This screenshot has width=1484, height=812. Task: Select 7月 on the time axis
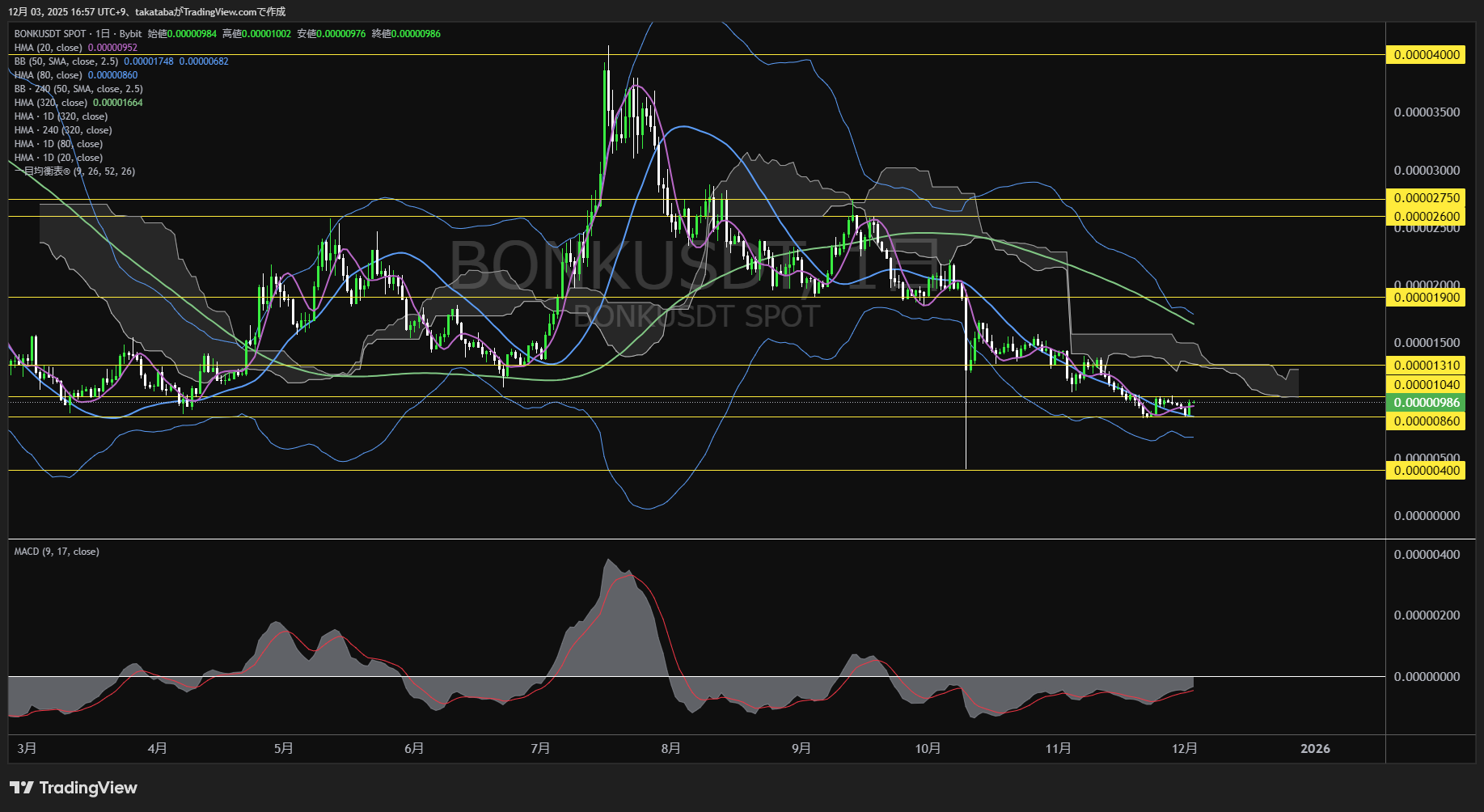540,749
